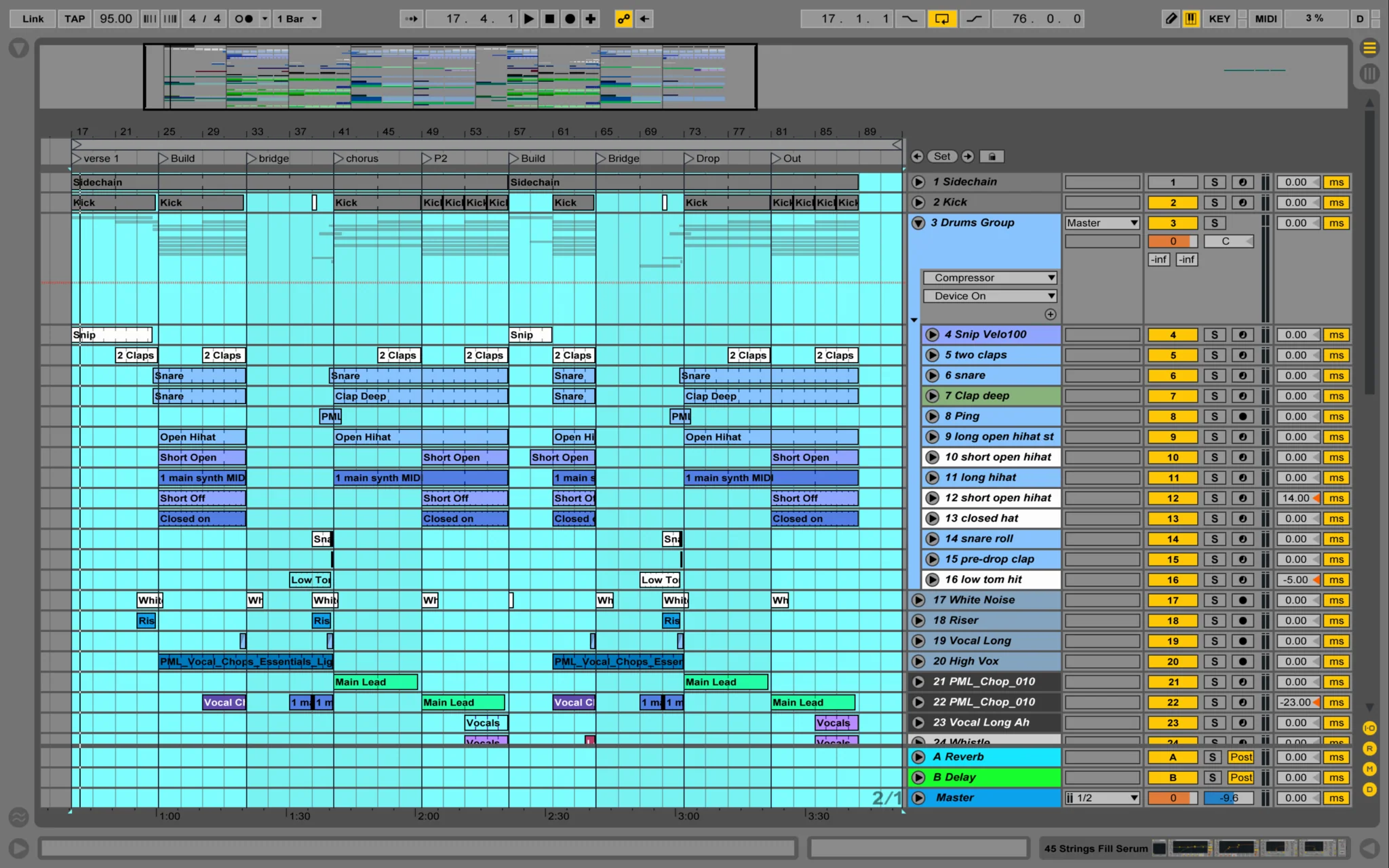Unfold the 1 Sidechain track

pyautogui.click(x=918, y=182)
